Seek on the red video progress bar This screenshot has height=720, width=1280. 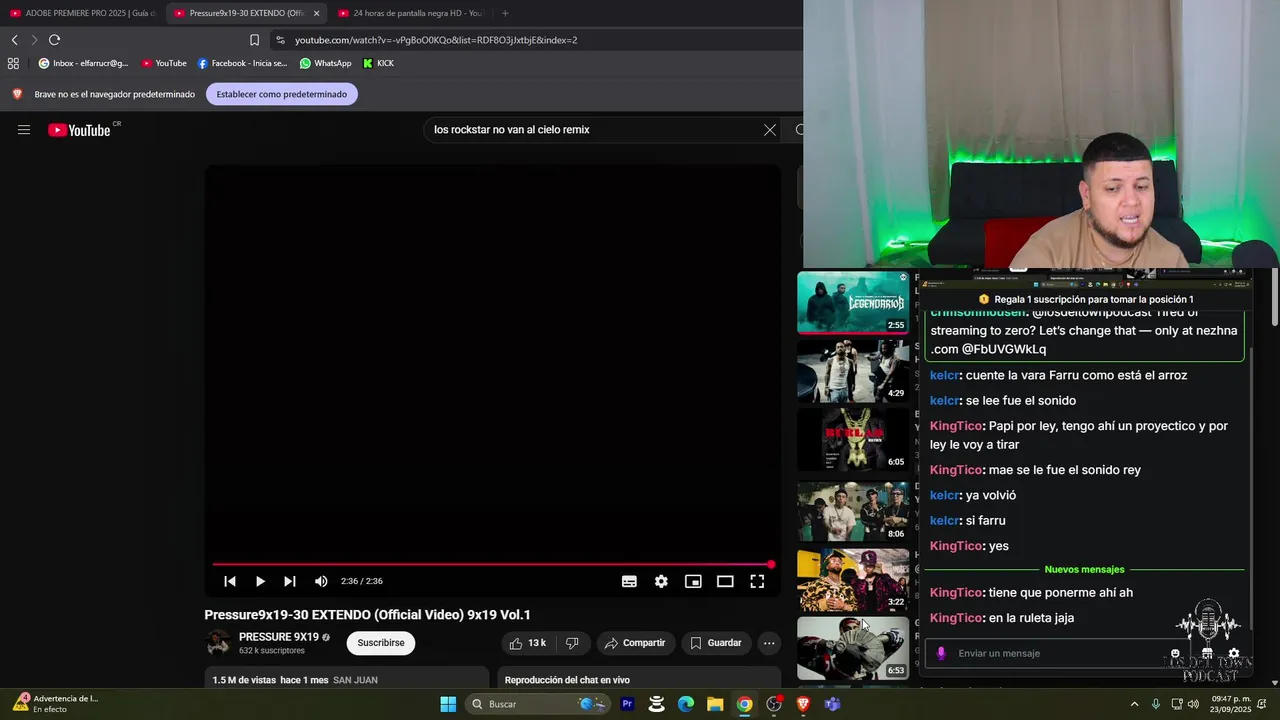pos(492,565)
